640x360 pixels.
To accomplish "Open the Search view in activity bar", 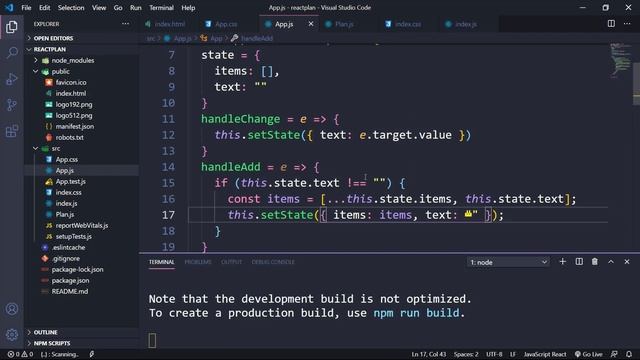I will coord(12,53).
